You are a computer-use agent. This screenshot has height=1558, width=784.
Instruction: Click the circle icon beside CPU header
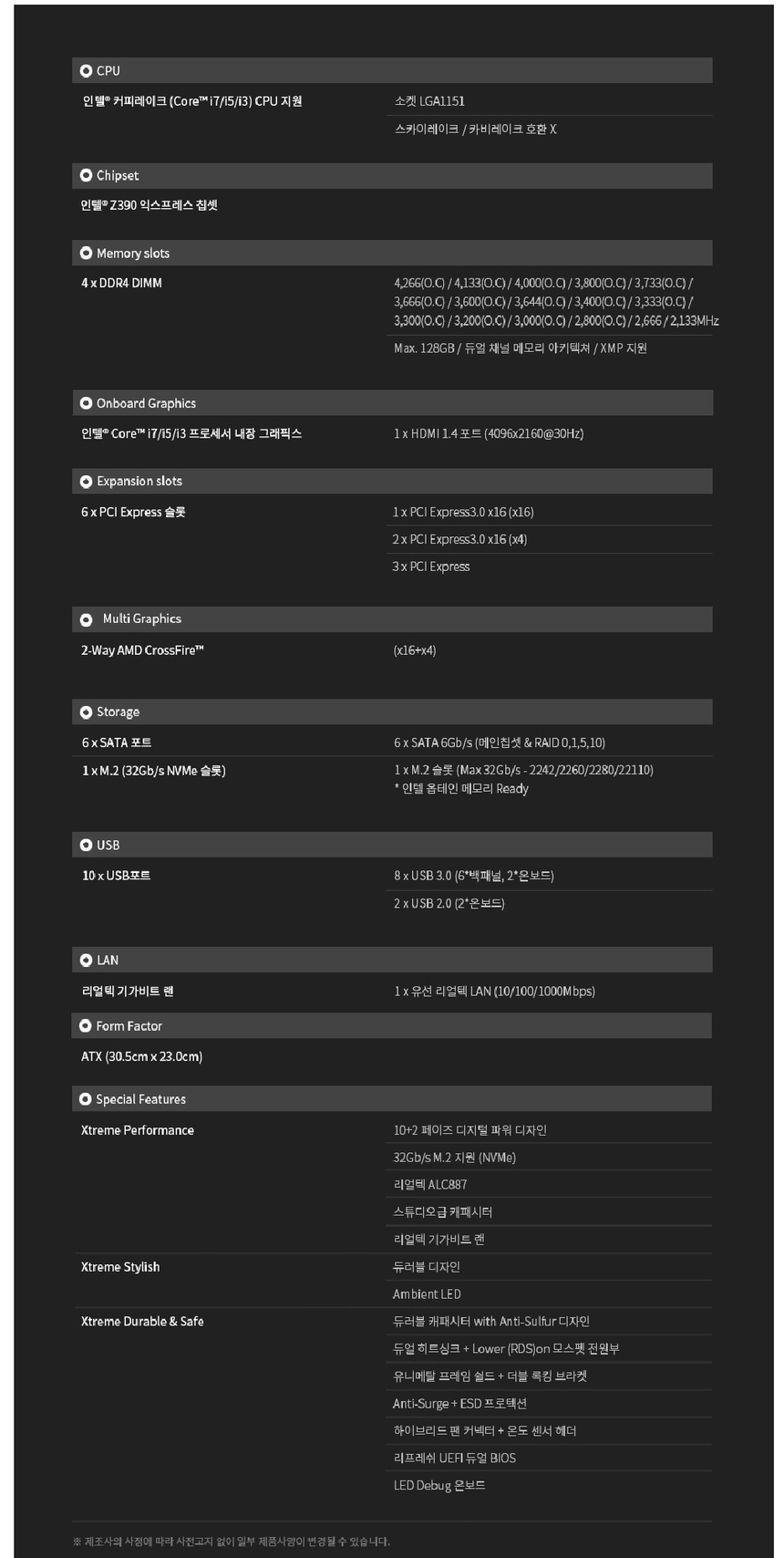87,70
